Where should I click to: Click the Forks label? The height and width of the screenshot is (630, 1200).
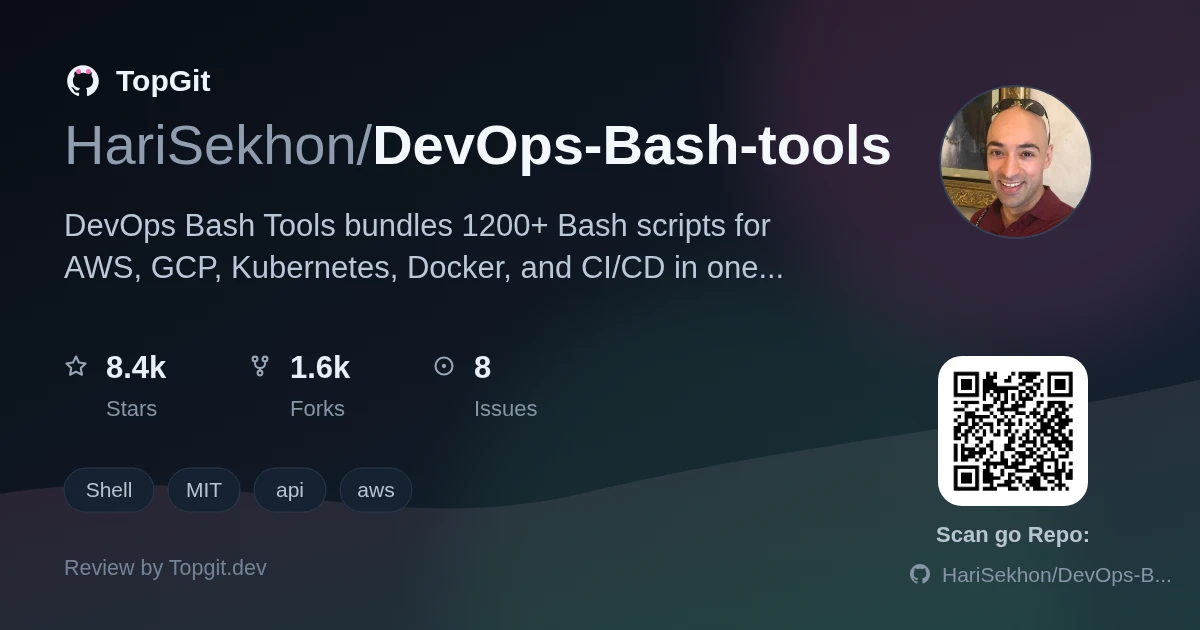[x=317, y=409]
